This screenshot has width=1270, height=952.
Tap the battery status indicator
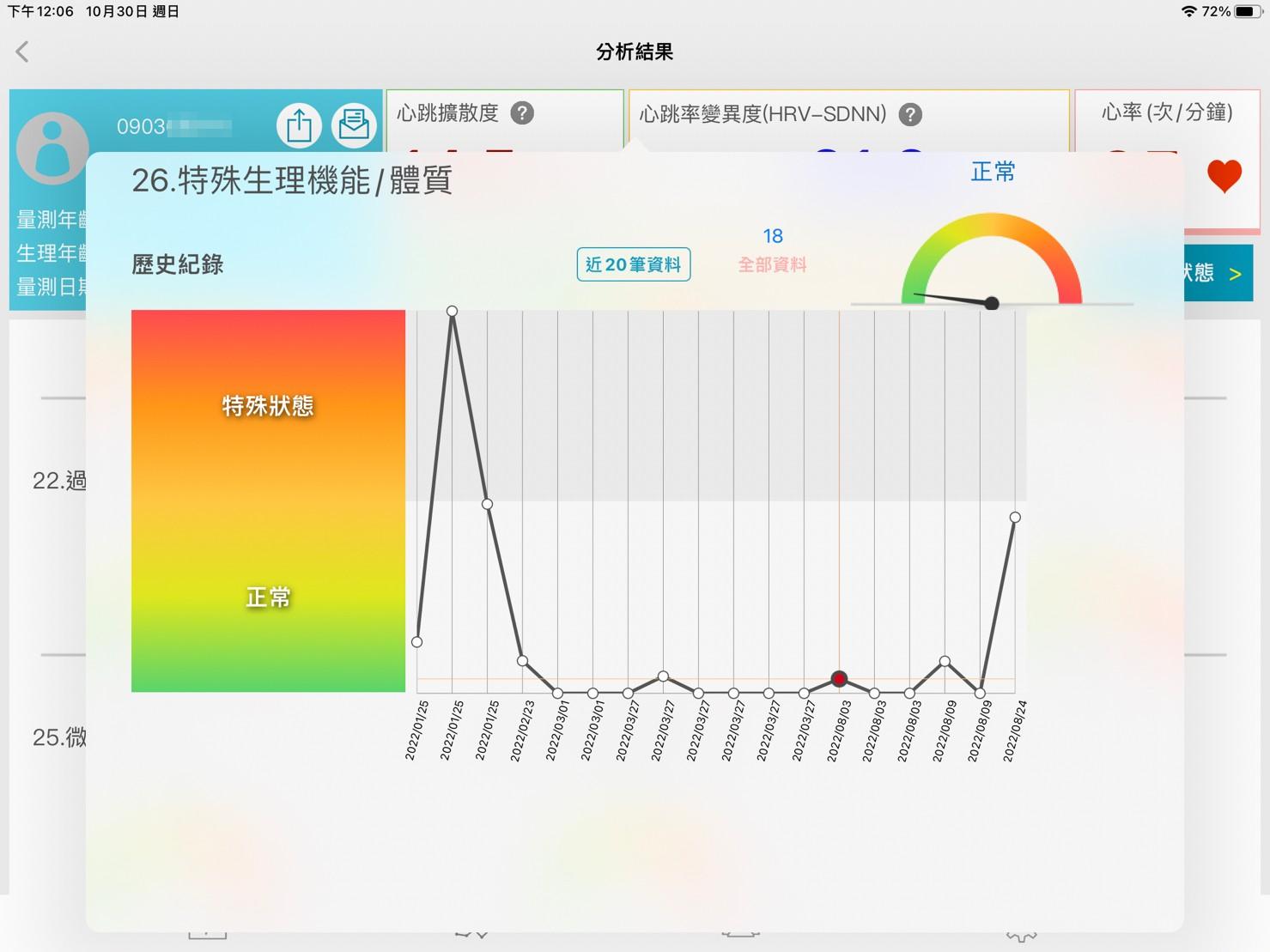click(1249, 11)
